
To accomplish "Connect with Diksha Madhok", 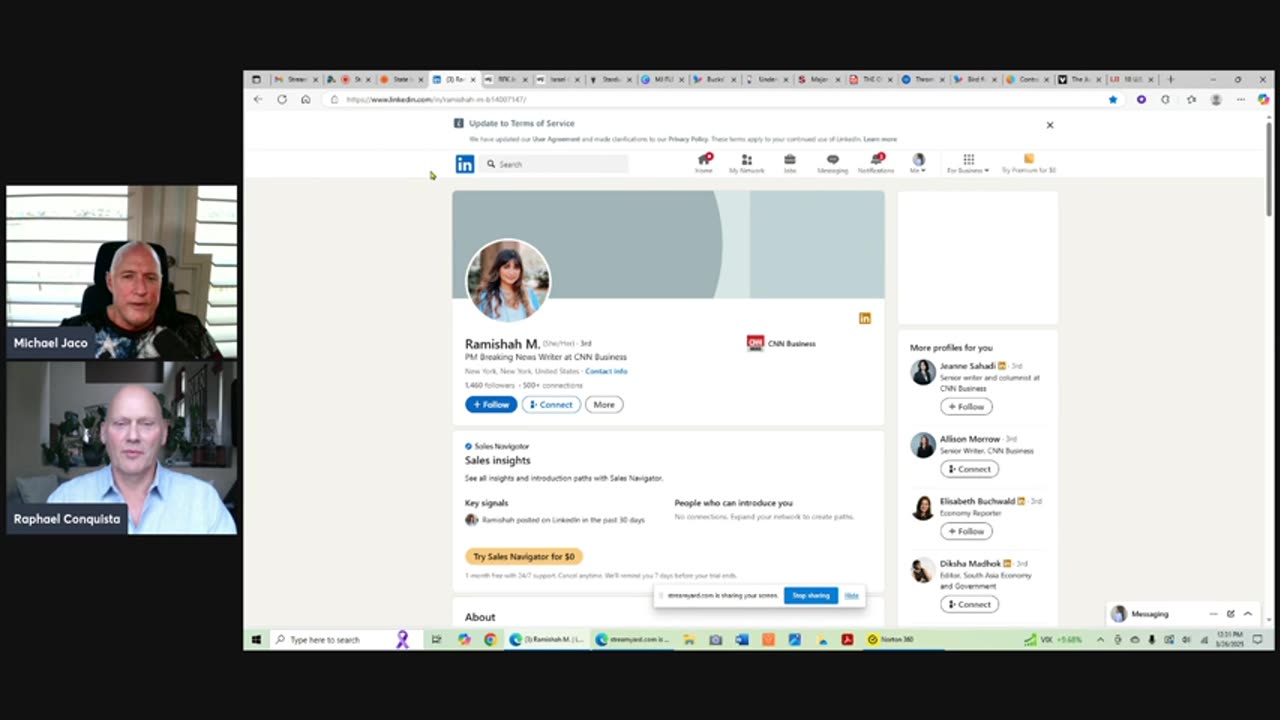I will tap(969, 605).
